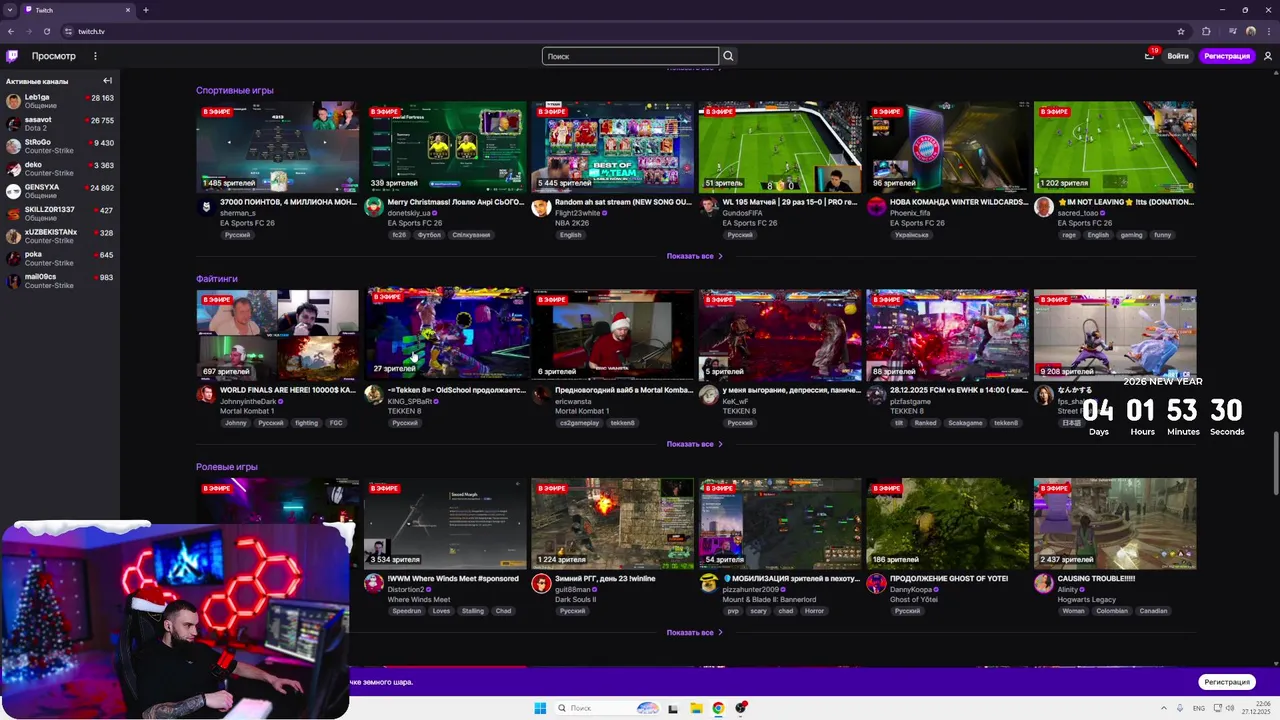Open SKILLZ0R1337 channel in sidebar

point(60,214)
